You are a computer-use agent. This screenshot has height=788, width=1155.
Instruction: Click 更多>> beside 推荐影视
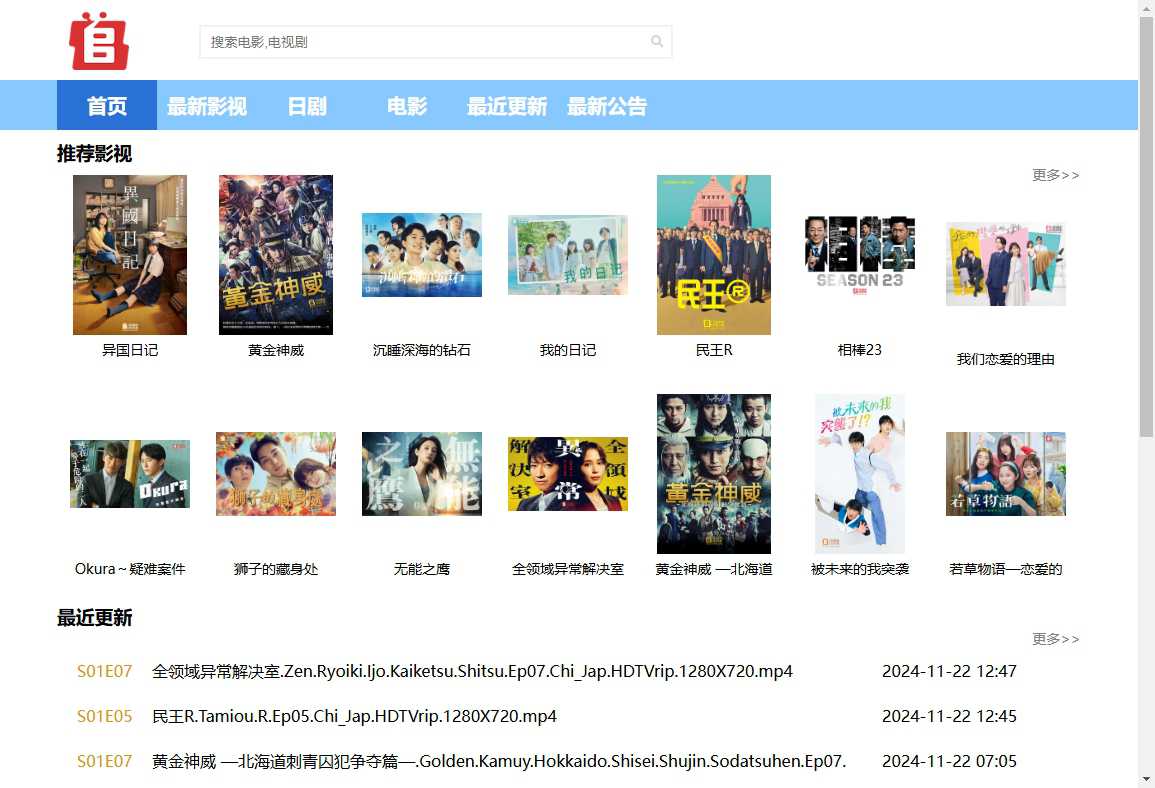[1055, 175]
